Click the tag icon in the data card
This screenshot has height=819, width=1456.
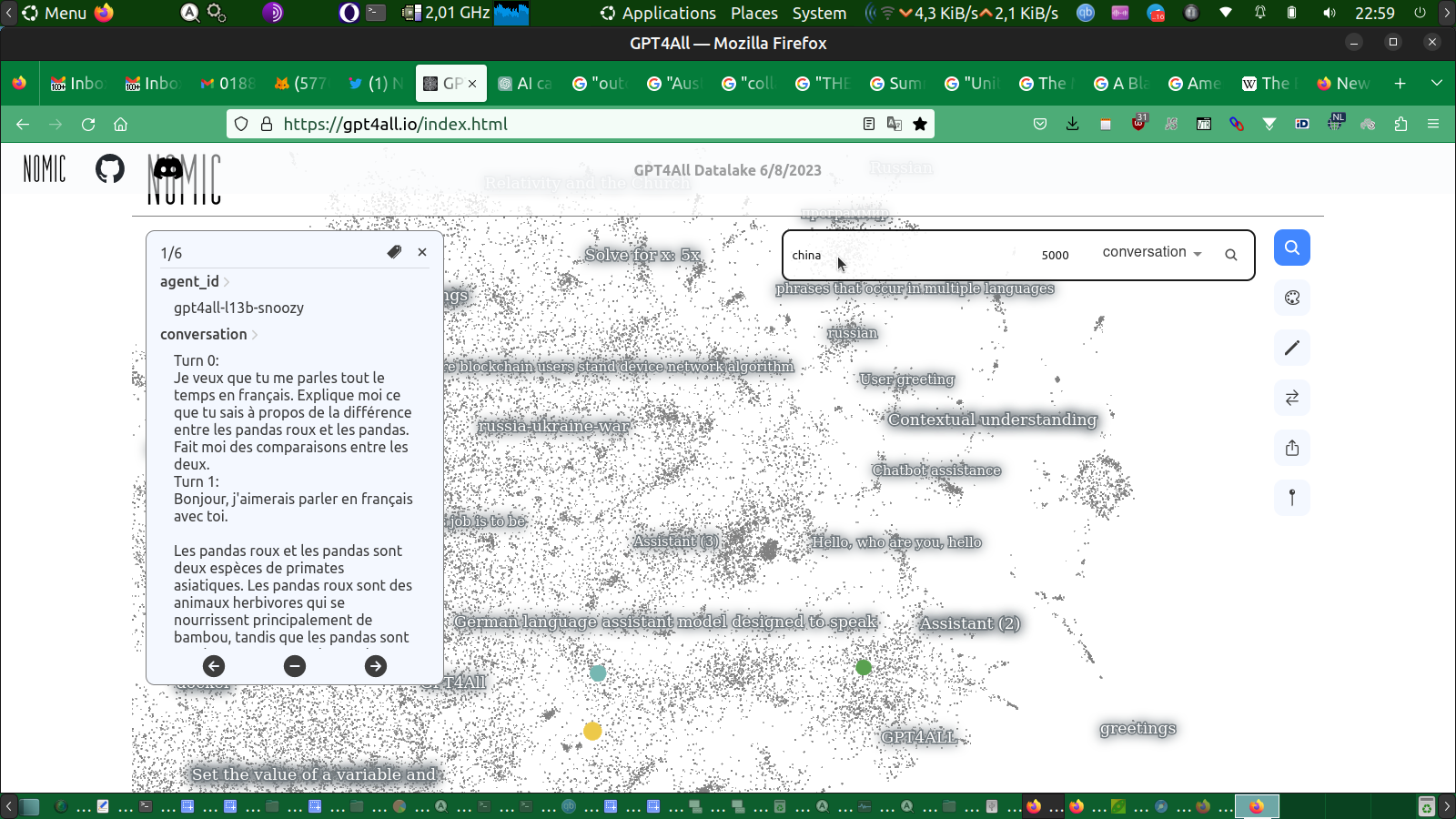point(394,252)
